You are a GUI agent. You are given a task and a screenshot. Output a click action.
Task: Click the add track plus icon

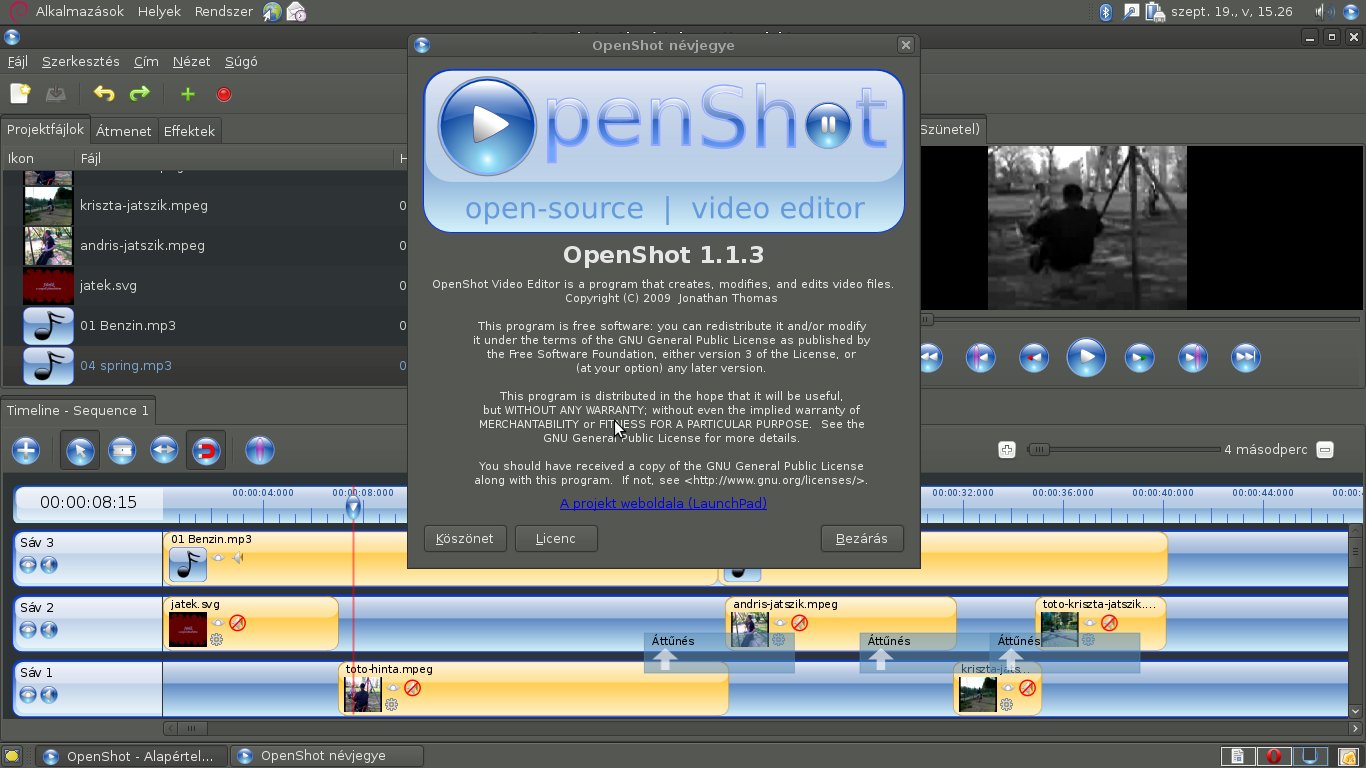click(x=26, y=450)
